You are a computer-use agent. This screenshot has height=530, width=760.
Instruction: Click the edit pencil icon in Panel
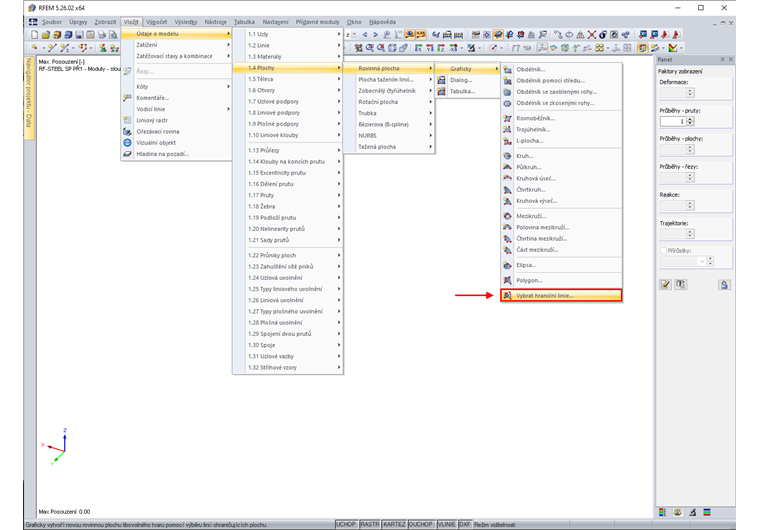[x=665, y=285]
